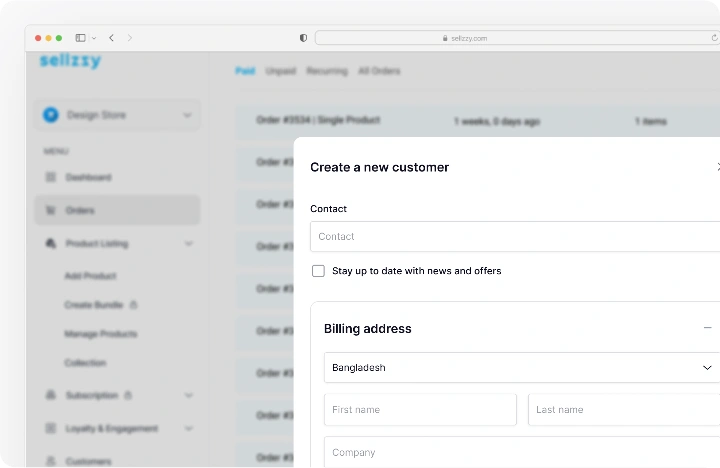Open Create Bundle submenu item
The width and height of the screenshot is (720, 468).
coord(94,304)
